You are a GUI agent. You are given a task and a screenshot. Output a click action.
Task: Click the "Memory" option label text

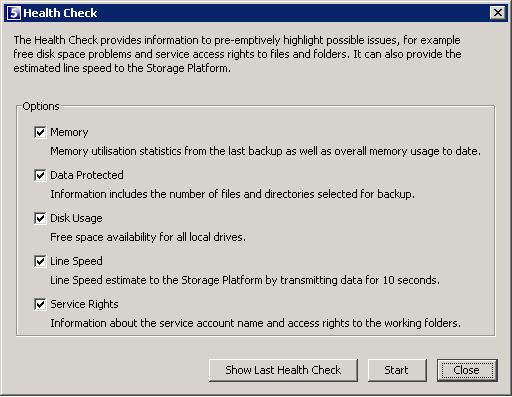tap(69, 132)
